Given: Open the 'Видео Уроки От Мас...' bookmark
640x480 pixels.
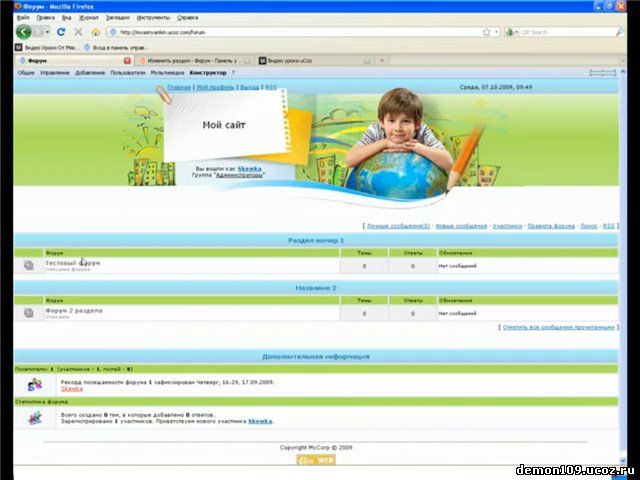Looking at the screenshot, I should coord(47,48).
